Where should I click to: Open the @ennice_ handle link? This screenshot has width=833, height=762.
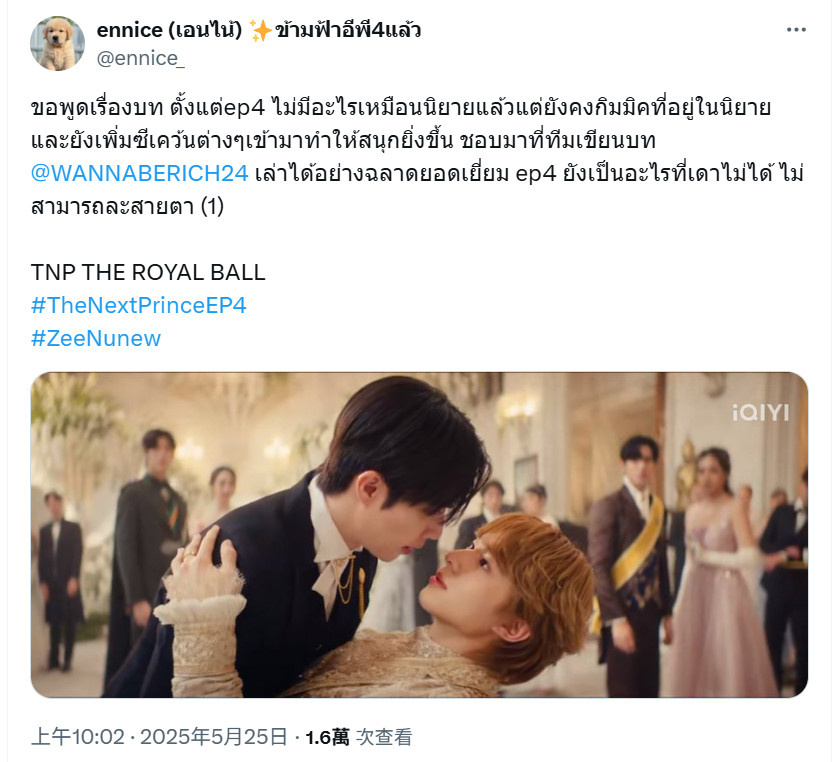pyautogui.click(x=141, y=58)
